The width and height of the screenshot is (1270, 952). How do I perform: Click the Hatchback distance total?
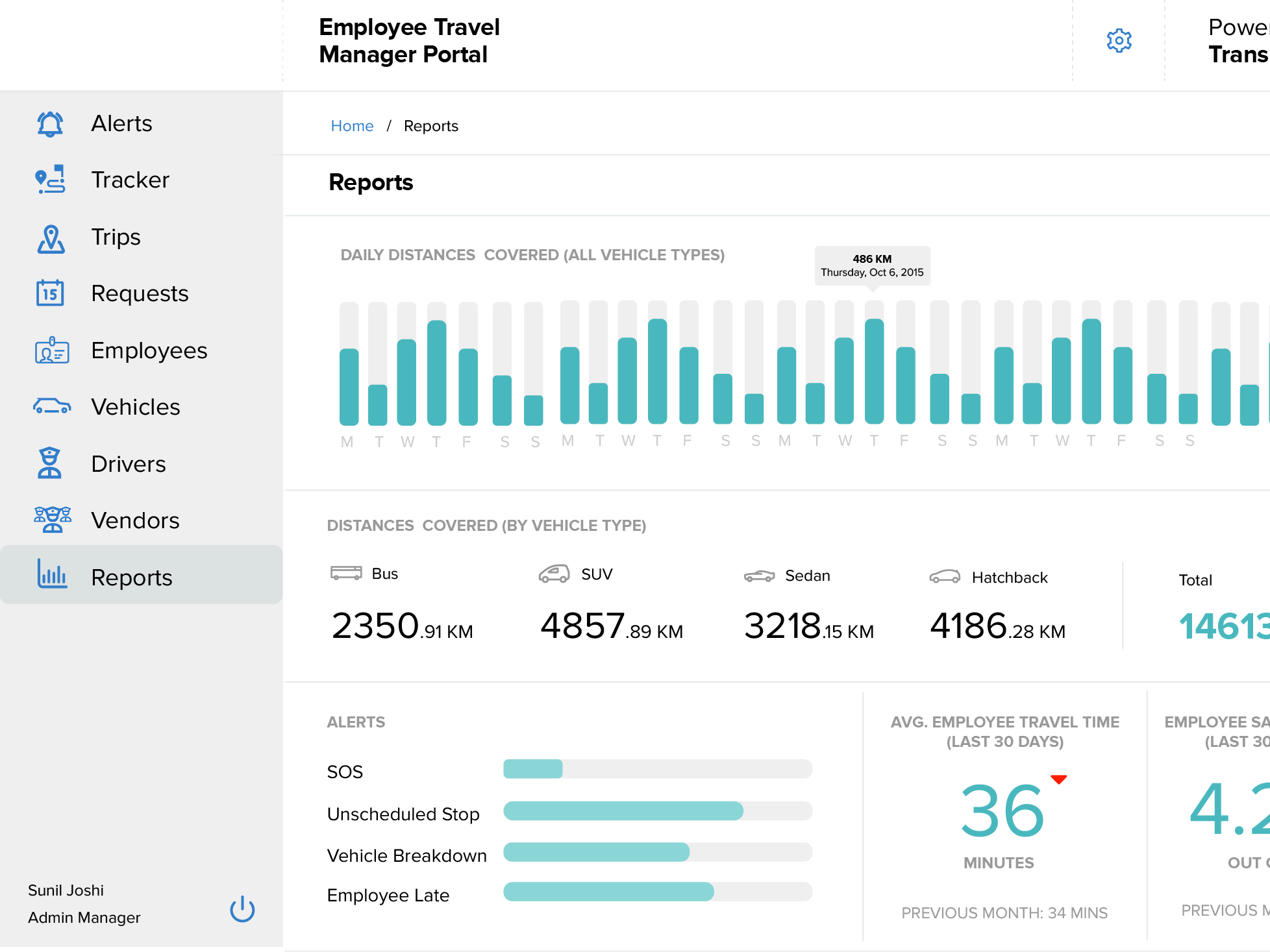click(x=997, y=626)
